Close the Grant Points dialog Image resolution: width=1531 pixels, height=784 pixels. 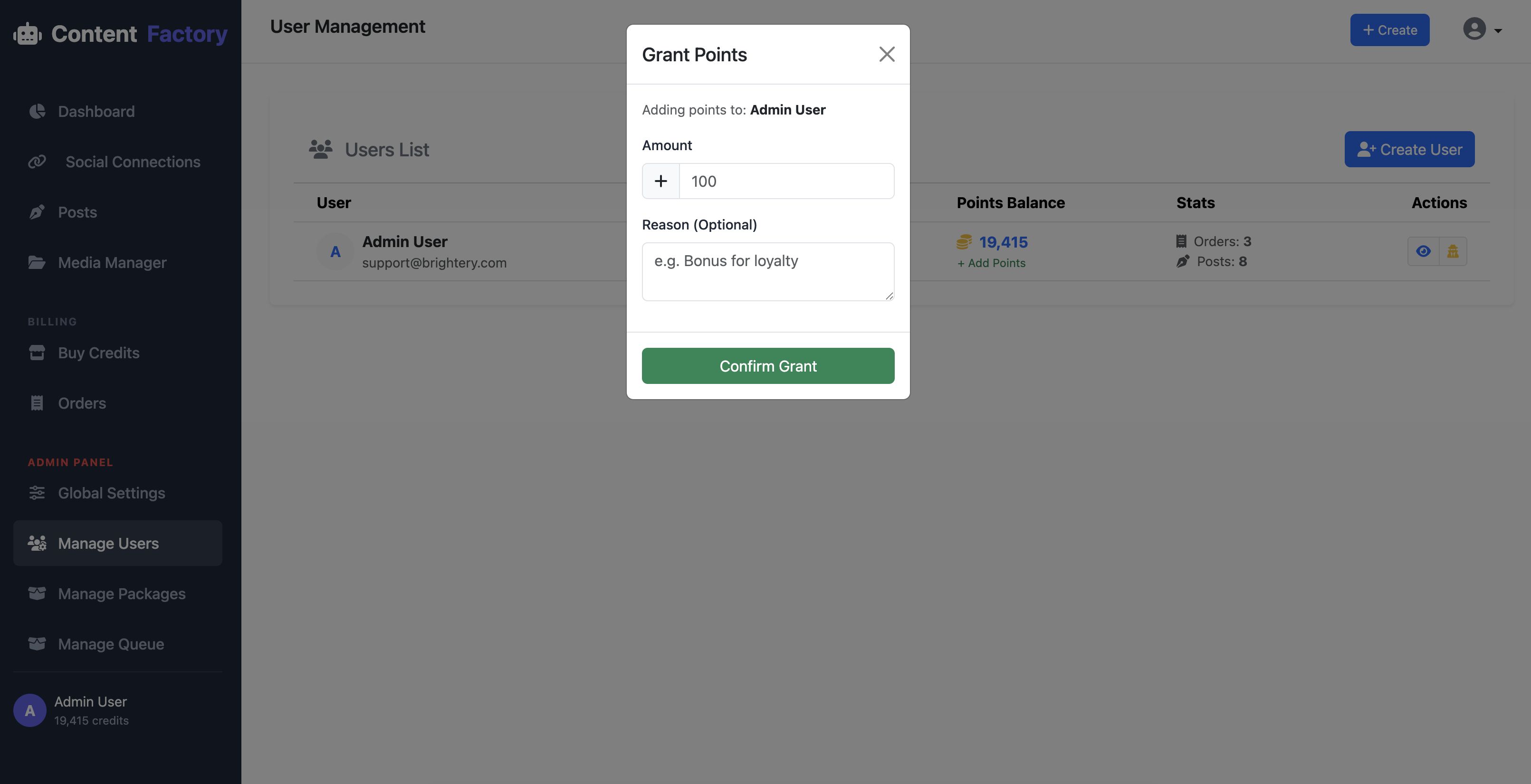click(886, 54)
